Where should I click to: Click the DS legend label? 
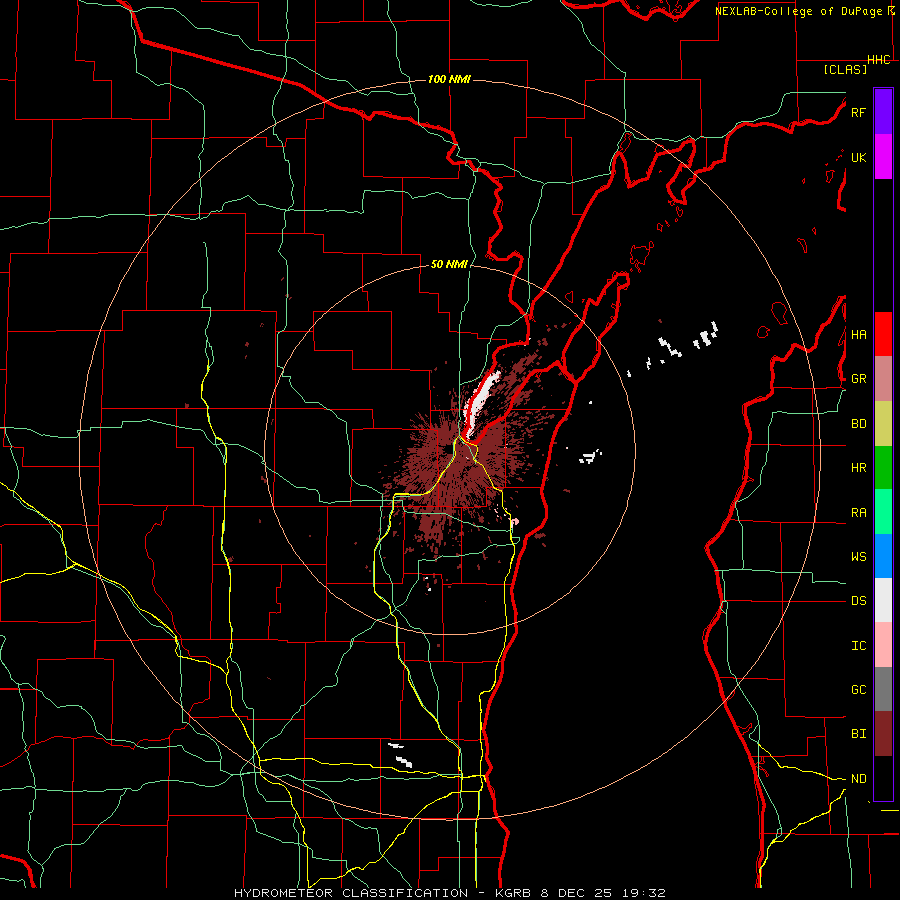click(858, 601)
